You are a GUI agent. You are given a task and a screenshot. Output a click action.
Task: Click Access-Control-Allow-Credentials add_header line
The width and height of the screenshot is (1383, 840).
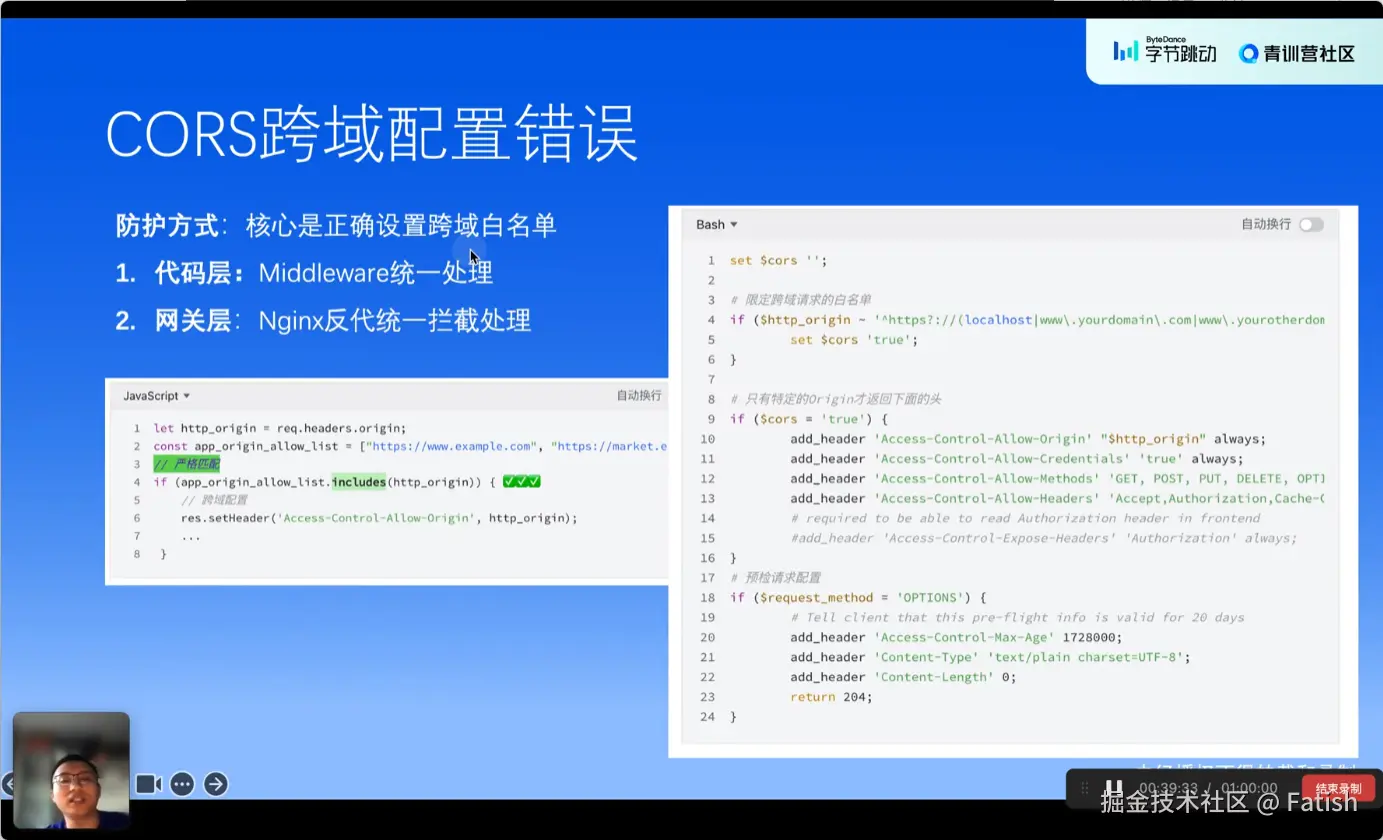point(1017,459)
